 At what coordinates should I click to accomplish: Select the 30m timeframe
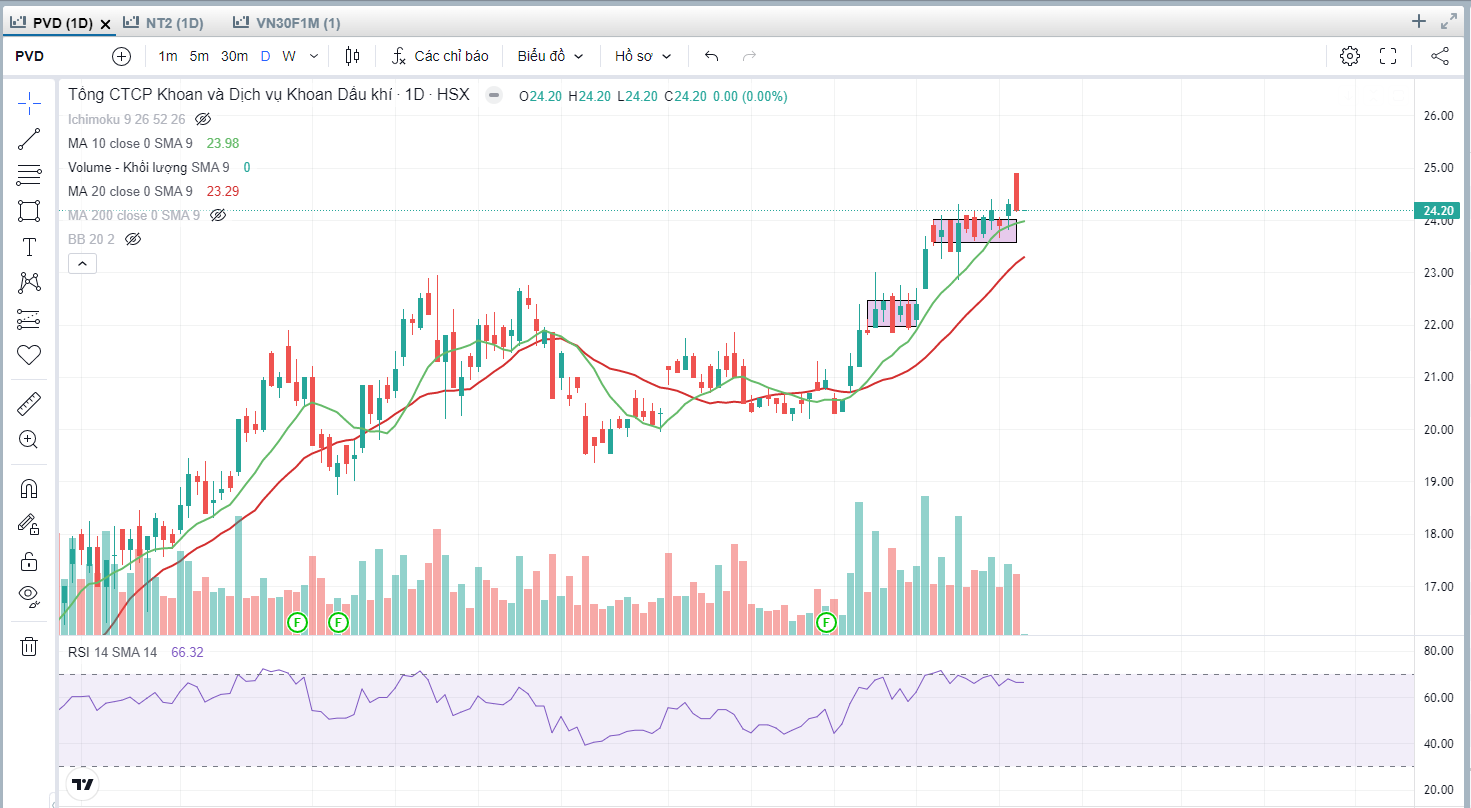point(234,56)
